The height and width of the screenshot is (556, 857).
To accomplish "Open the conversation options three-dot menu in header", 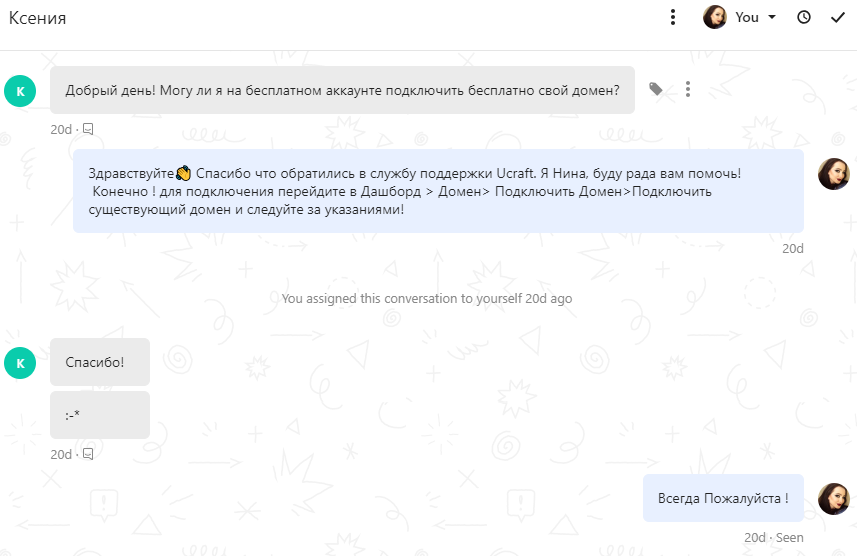I will pos(673,17).
